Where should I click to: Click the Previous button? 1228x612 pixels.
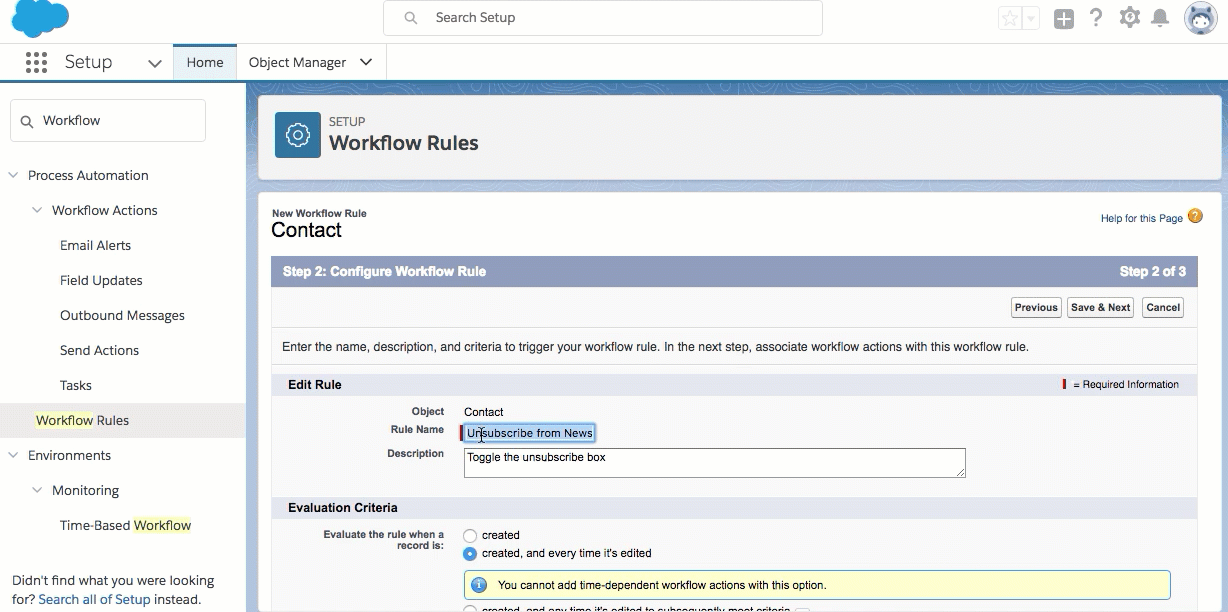click(1036, 307)
